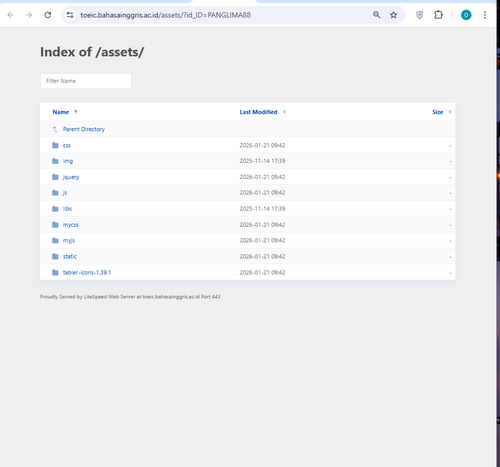Open the mycss folder link
This screenshot has width=500, height=467.
[x=71, y=225]
